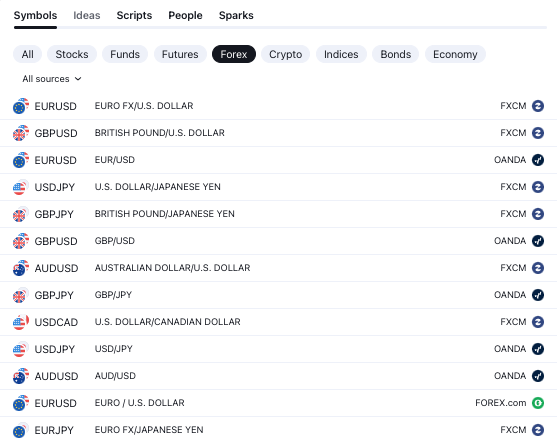Click the flag icon in the BRITISH POUND/JAPANESE YEN row
Image resolution: width=557 pixels, height=441 pixels.
pyautogui.click(x=21, y=214)
